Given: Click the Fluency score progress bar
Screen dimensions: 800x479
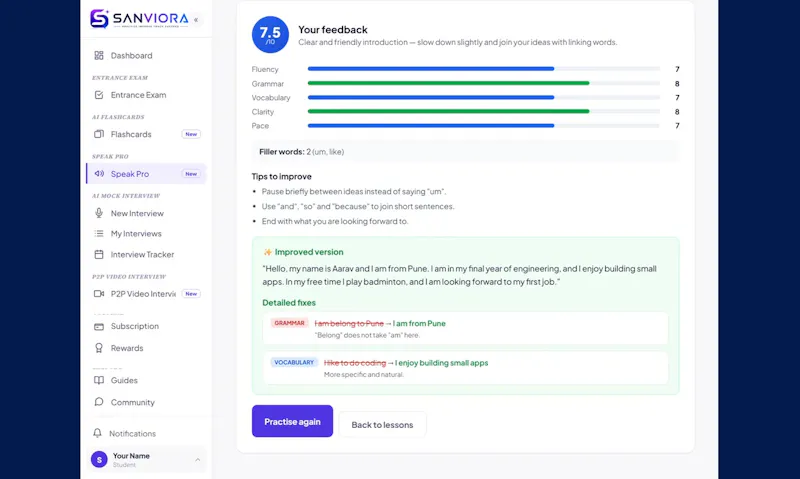Looking at the screenshot, I should point(484,69).
